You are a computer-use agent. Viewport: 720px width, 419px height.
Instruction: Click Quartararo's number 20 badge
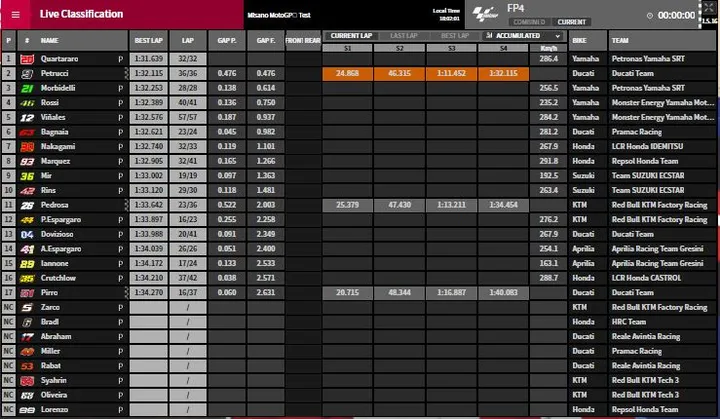[x=27, y=59]
